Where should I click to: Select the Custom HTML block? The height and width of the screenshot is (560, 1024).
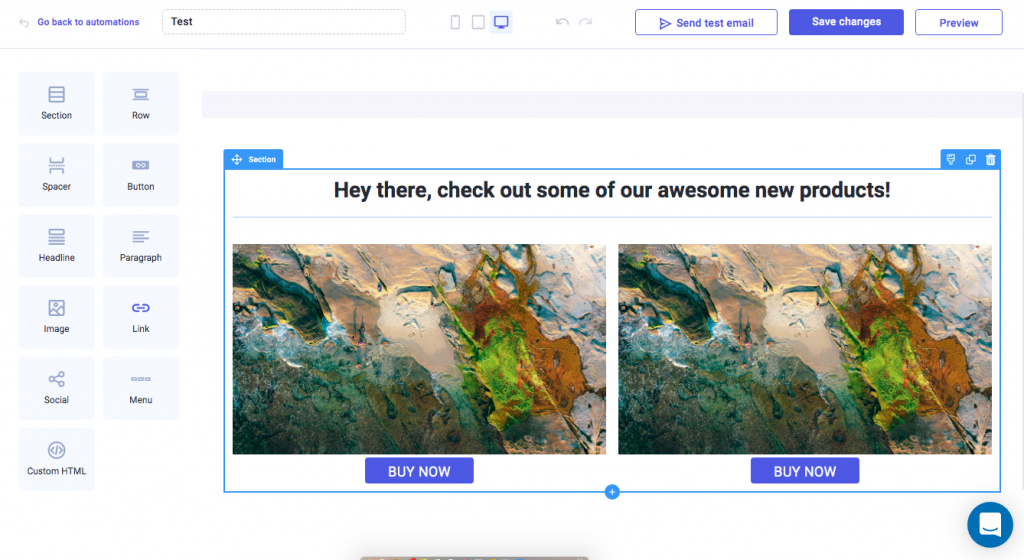(57, 459)
